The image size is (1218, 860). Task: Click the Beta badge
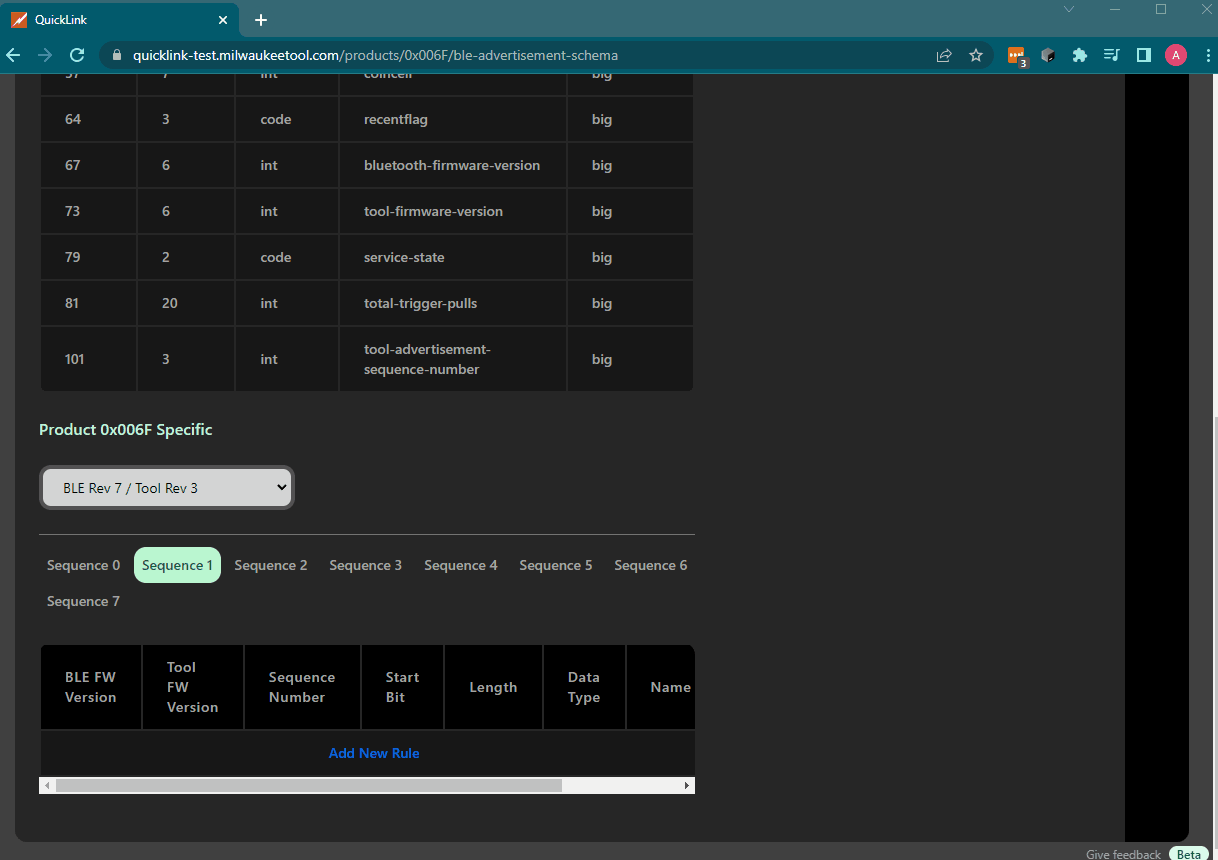[1189, 854]
